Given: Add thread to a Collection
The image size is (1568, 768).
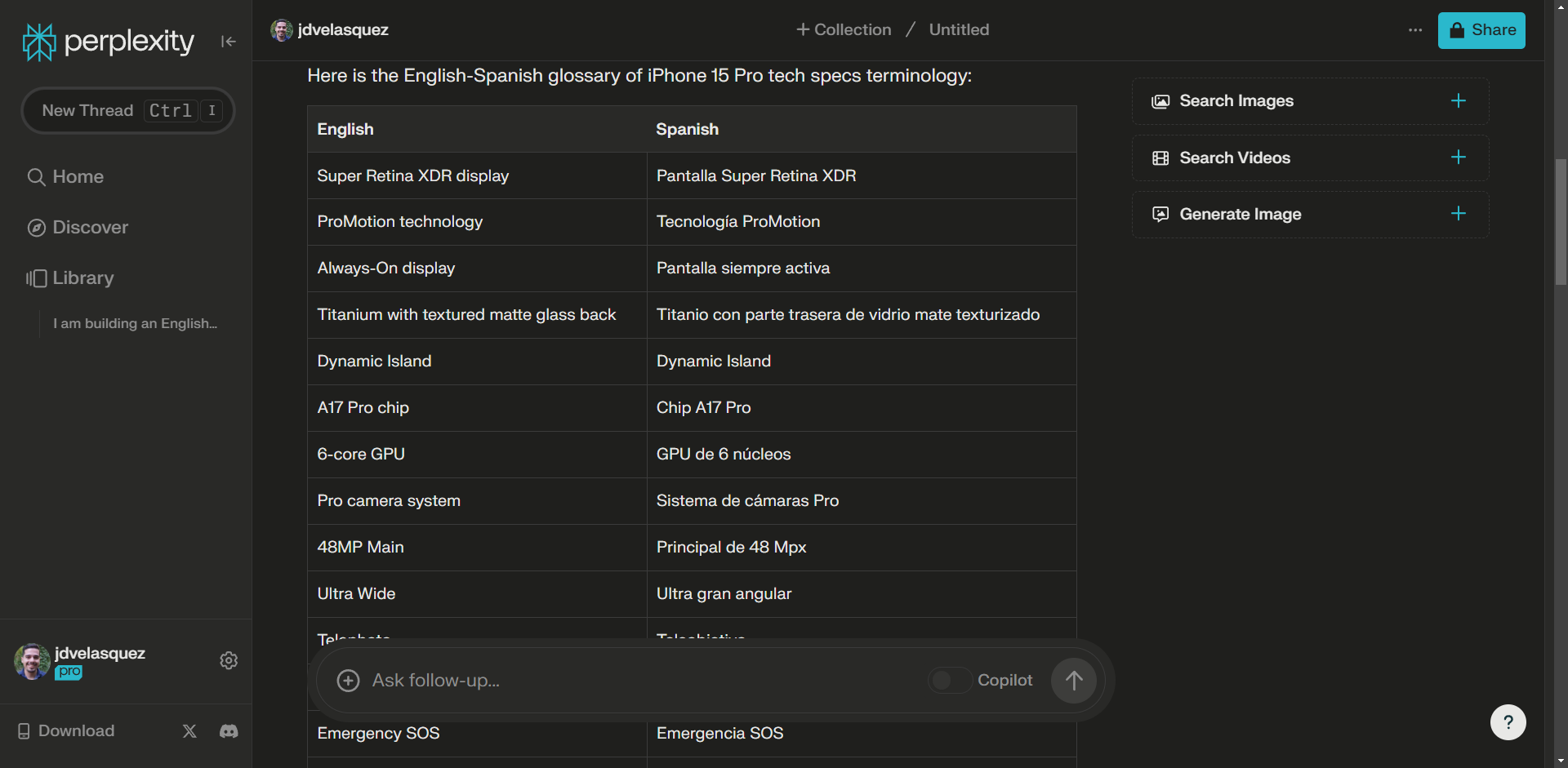Looking at the screenshot, I should click(844, 29).
